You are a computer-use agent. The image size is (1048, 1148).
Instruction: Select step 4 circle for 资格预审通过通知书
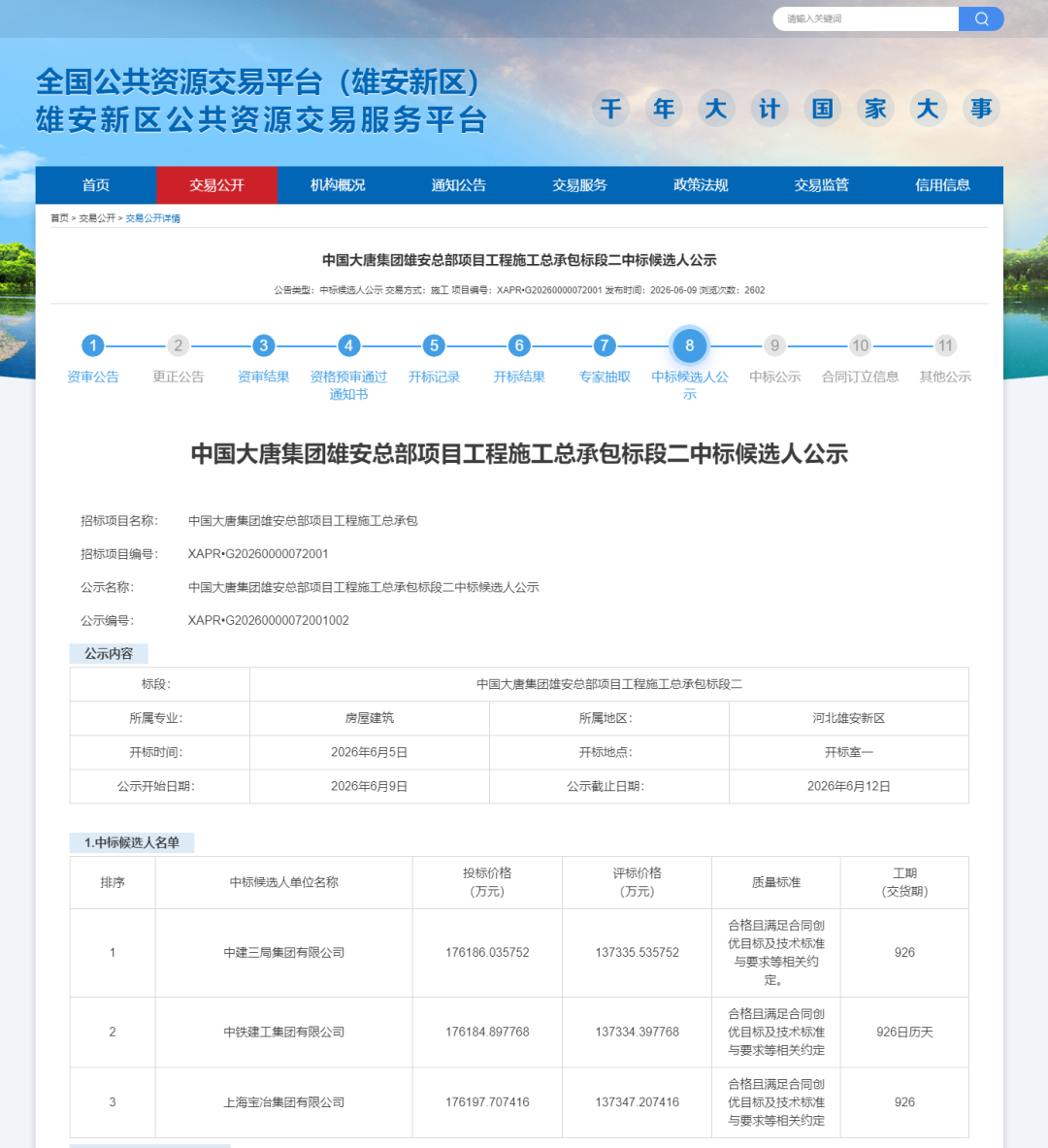click(x=348, y=345)
